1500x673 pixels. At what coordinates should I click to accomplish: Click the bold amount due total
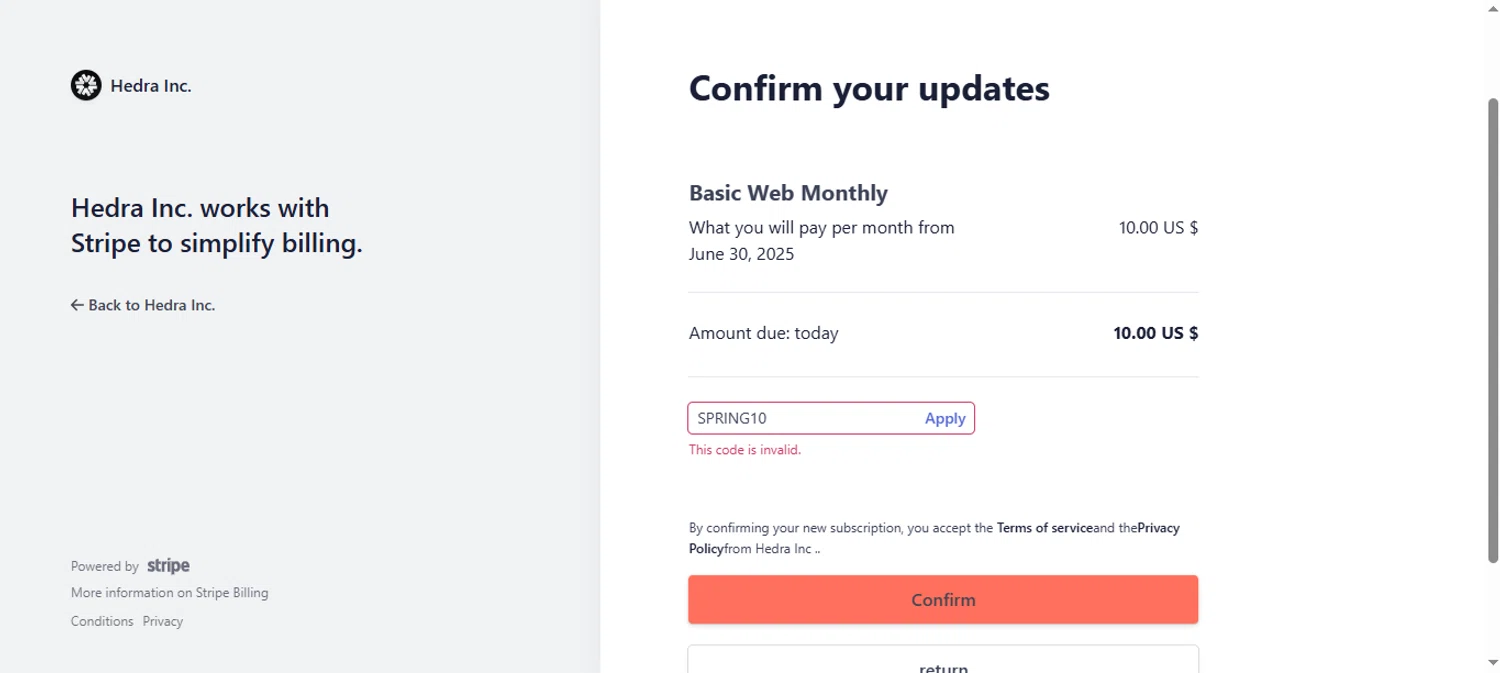(x=1155, y=333)
